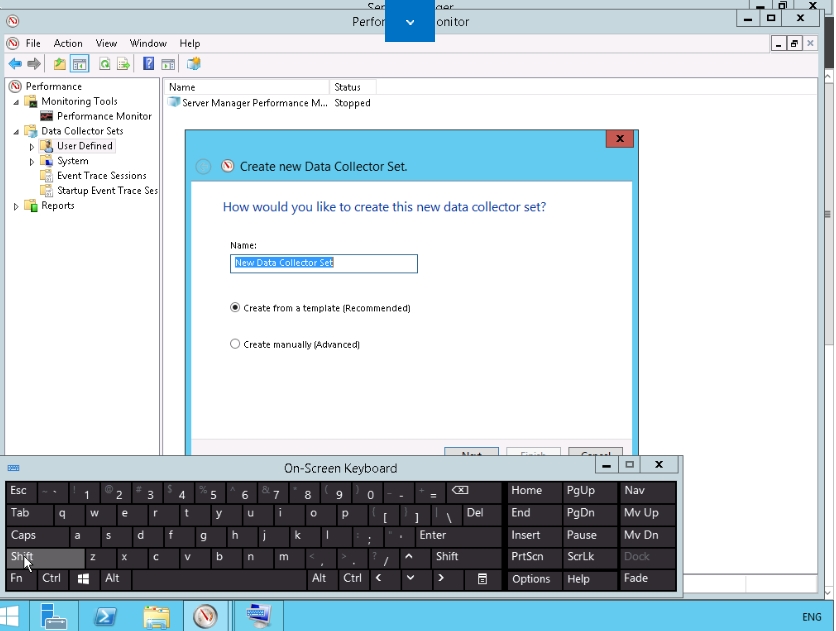Expand the Reports node arrow
This screenshot has width=836, height=631.
click(x=16, y=206)
